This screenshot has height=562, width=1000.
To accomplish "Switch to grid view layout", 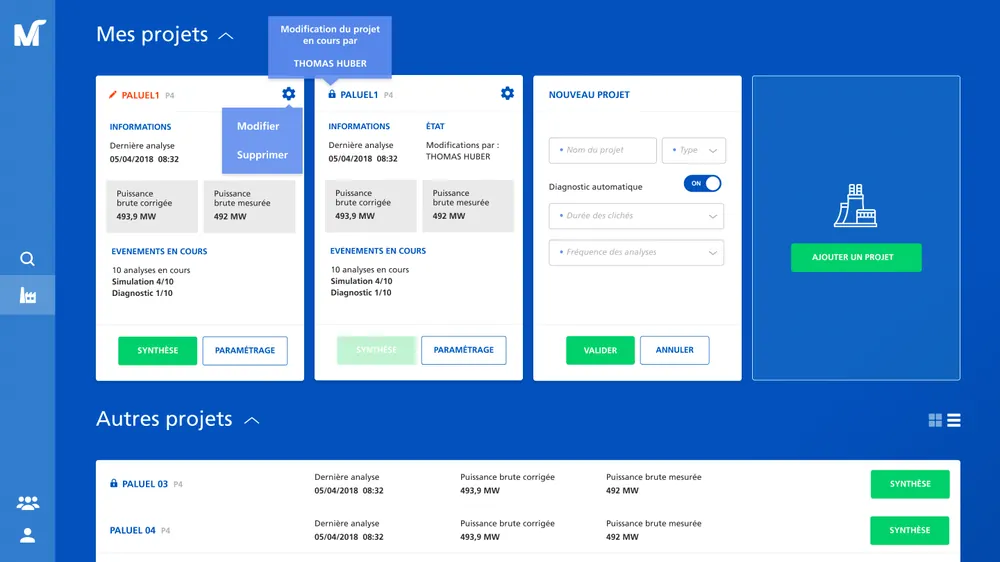I will [x=935, y=420].
